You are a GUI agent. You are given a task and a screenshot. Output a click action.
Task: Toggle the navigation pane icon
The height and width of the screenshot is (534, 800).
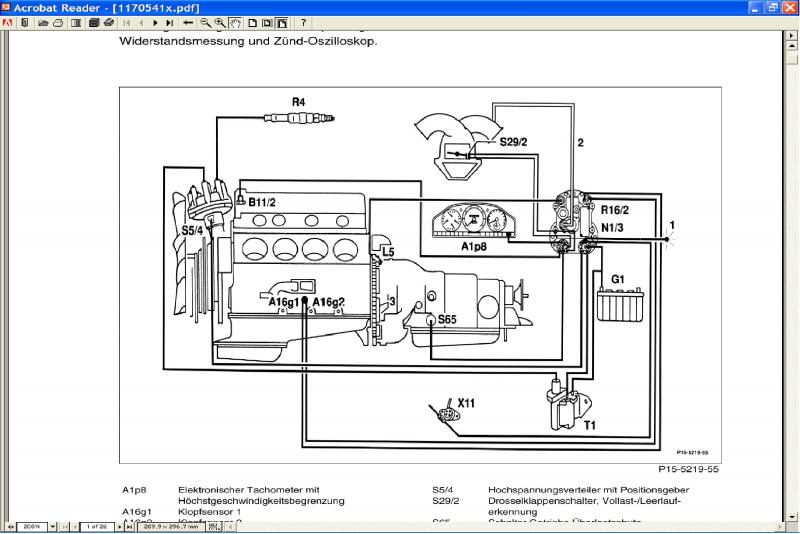(76, 23)
